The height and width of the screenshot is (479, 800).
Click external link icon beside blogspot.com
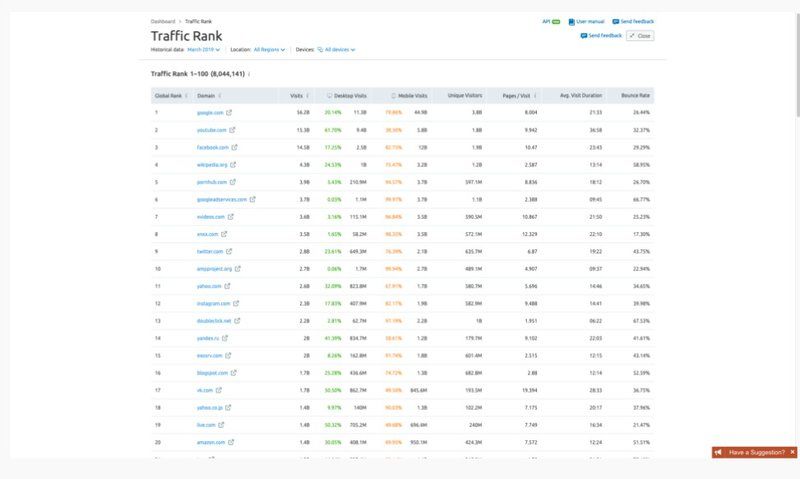tap(234, 373)
